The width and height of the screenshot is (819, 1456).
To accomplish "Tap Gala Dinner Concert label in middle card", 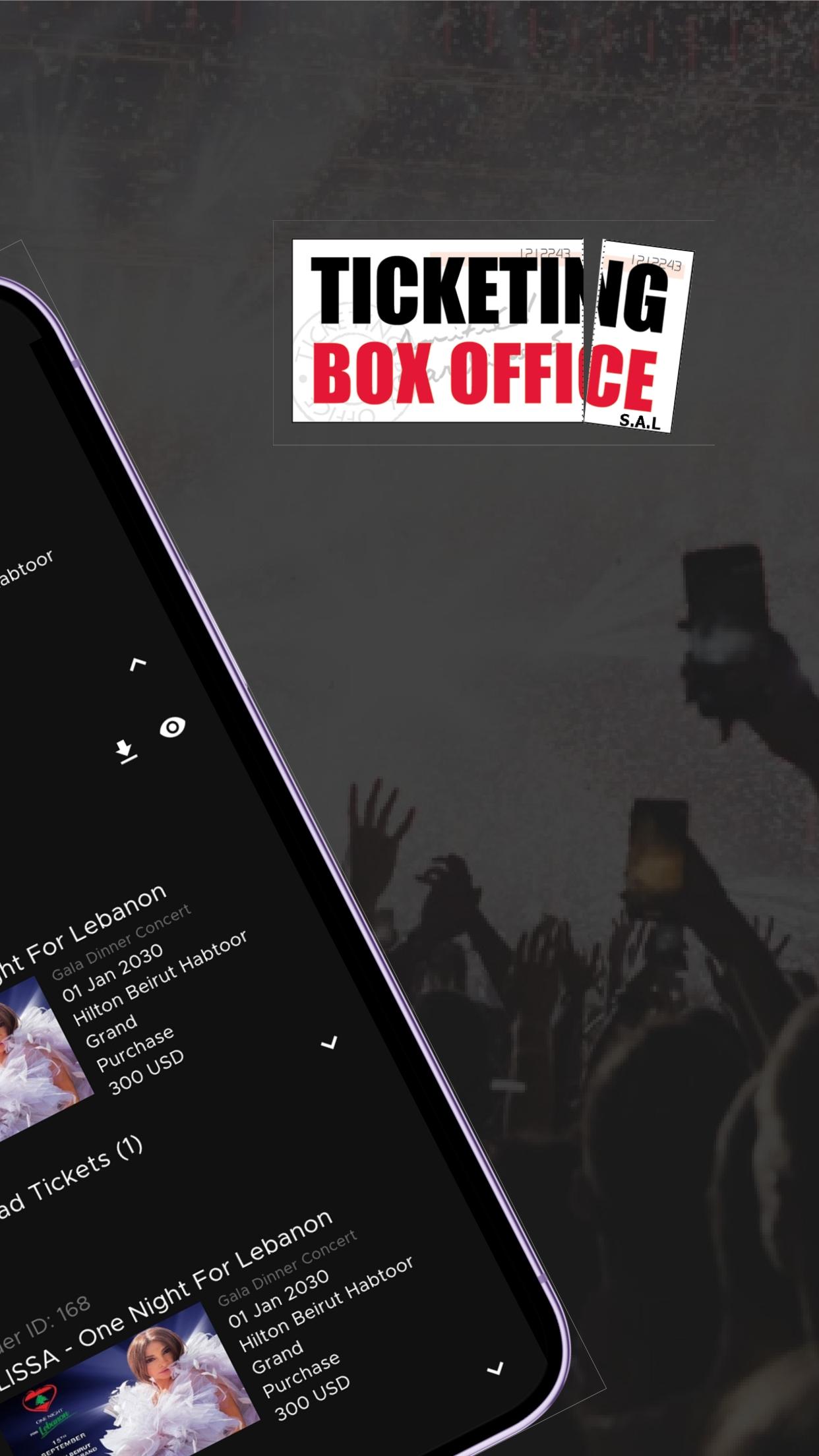I will pyautogui.click(x=121, y=942).
